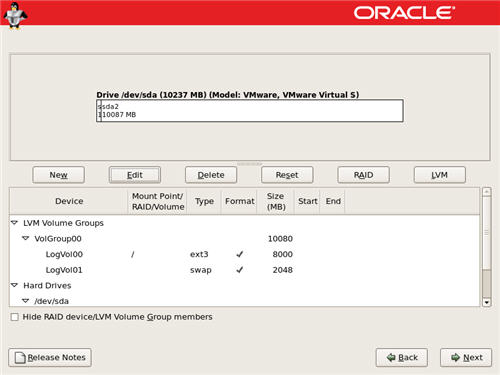Image resolution: width=500 pixels, height=375 pixels.
Task: Click the 10080 size value
Action: 280,239
